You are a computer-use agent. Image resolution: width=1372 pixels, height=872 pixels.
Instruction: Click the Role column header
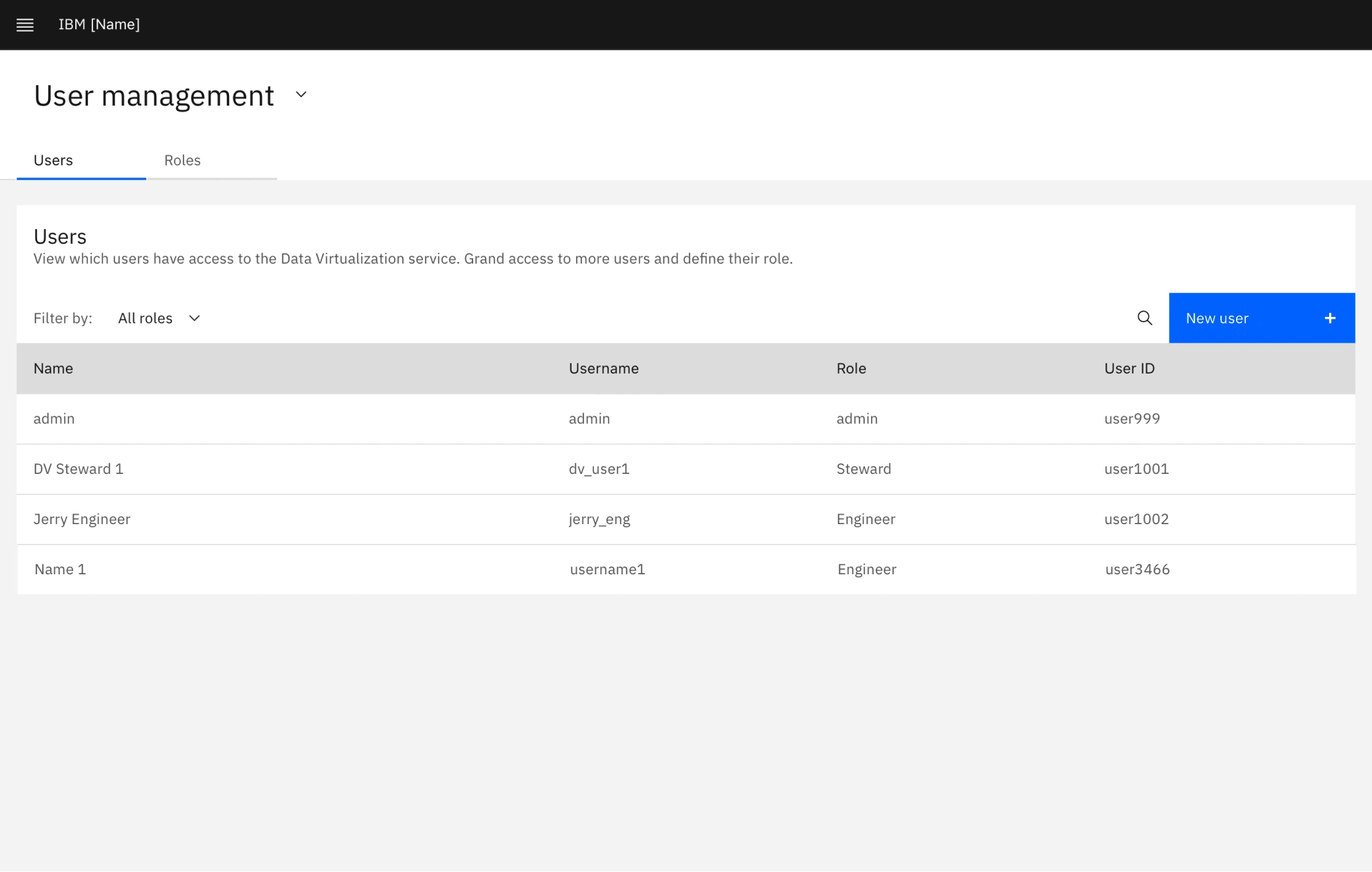(x=851, y=368)
